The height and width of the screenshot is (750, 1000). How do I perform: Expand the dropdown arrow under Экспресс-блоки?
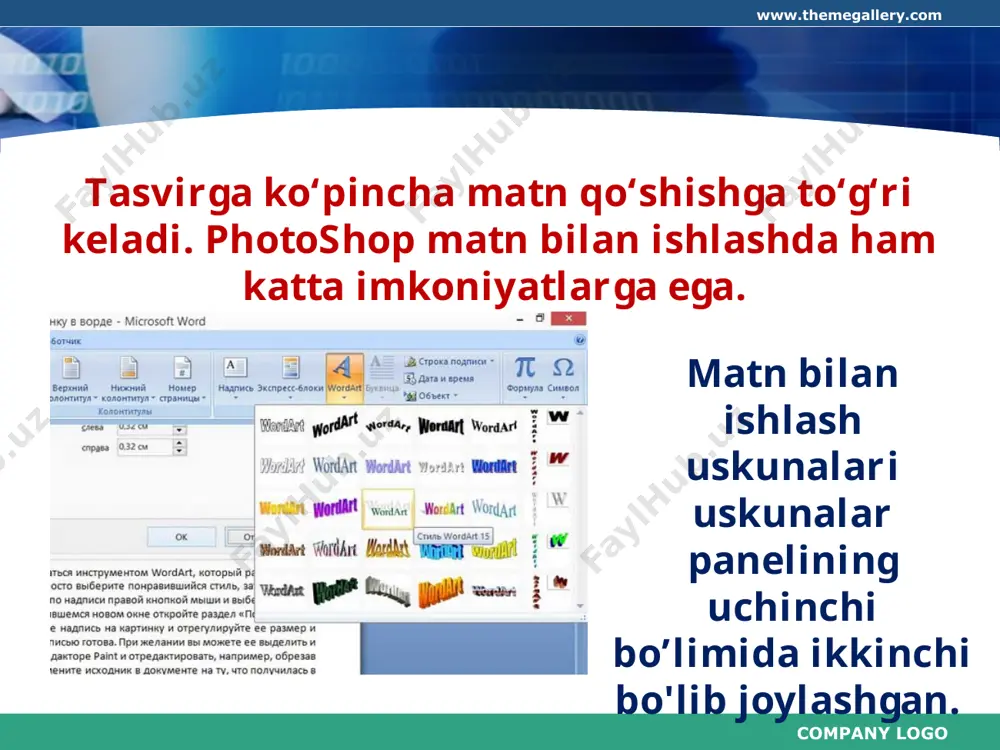point(290,398)
